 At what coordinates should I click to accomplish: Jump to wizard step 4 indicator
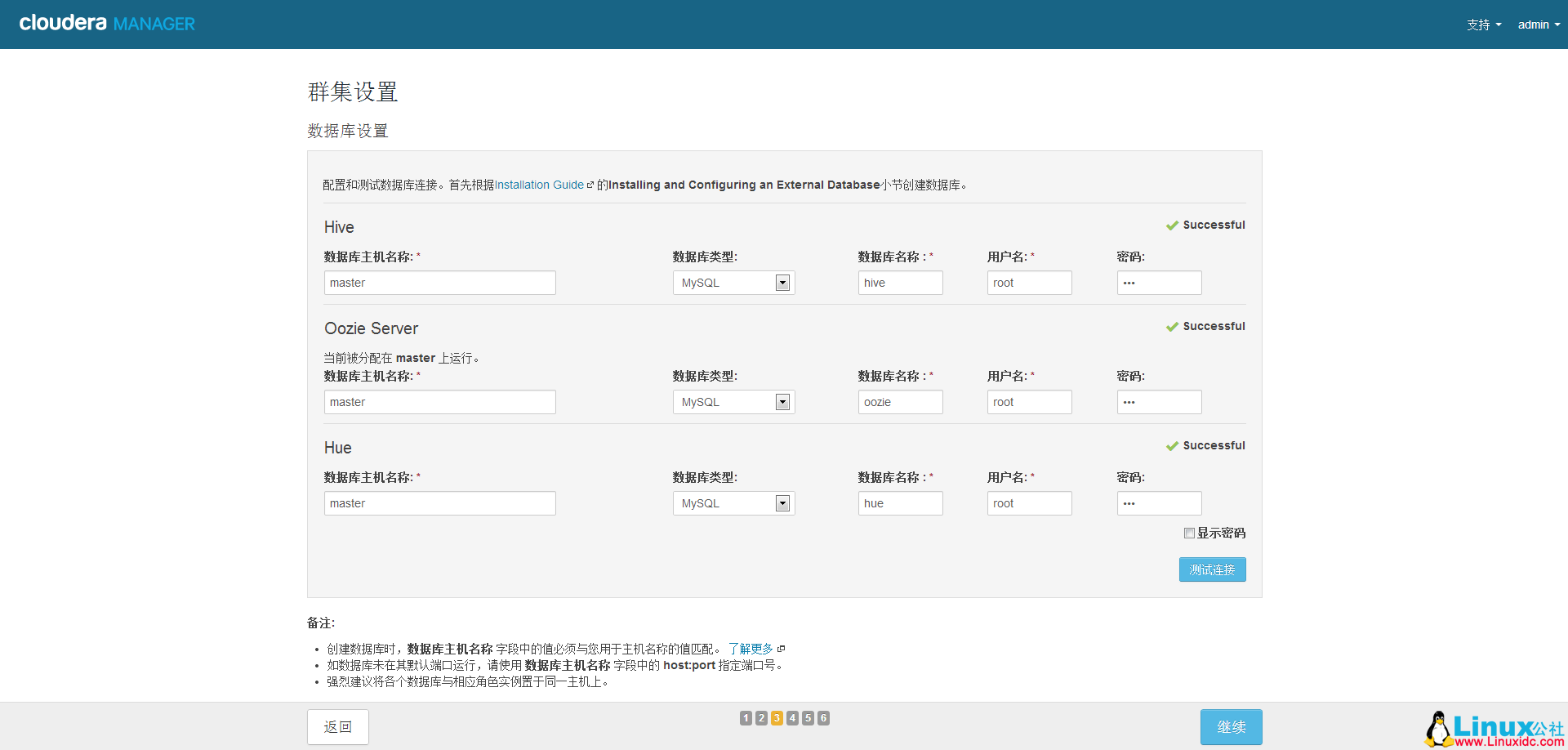[792, 718]
